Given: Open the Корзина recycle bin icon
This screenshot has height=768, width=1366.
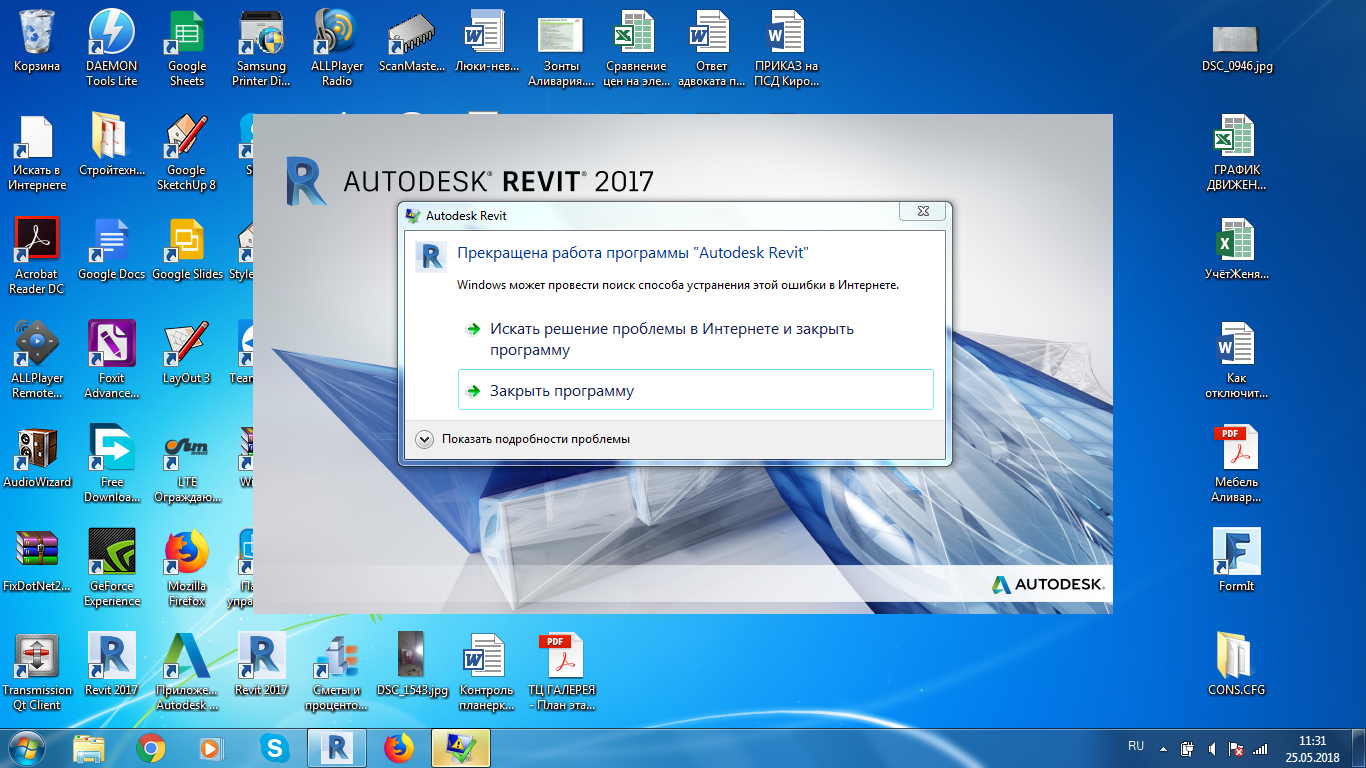Looking at the screenshot, I should 37,41.
